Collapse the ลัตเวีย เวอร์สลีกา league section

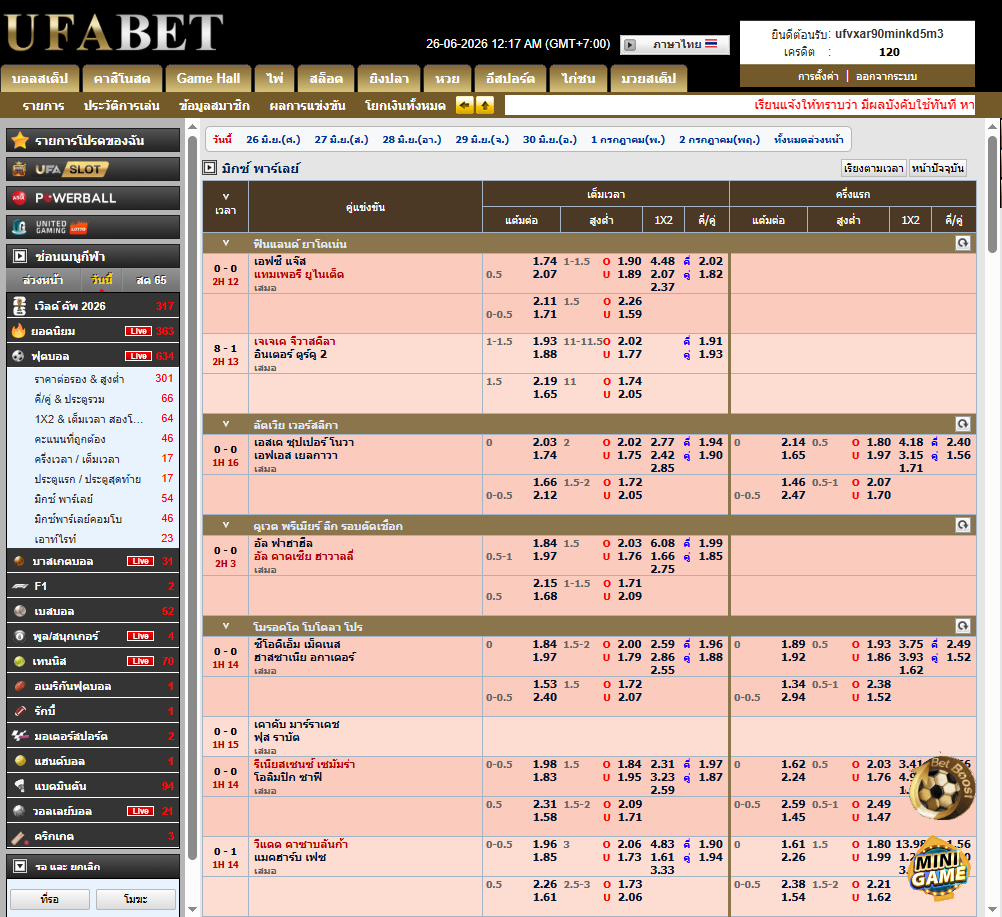tap(226, 424)
